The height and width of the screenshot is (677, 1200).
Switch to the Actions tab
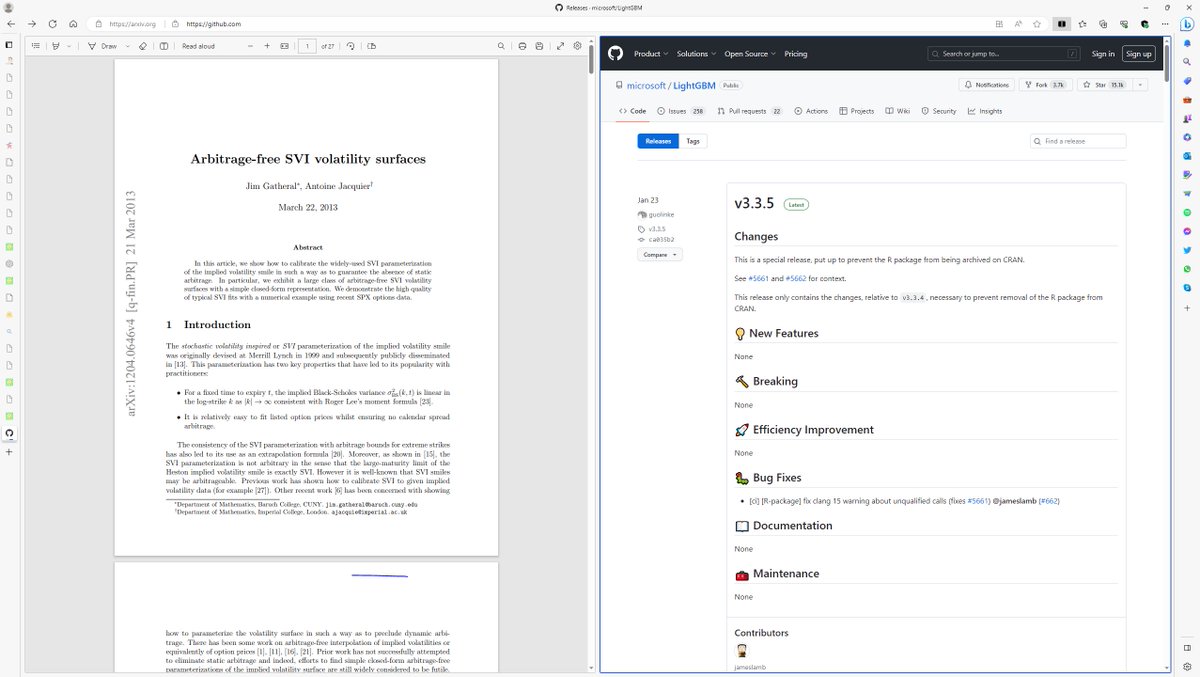811,111
